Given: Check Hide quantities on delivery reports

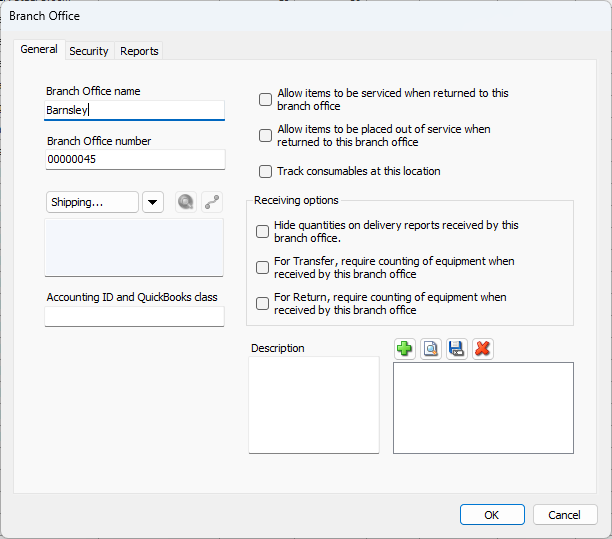Looking at the screenshot, I should tap(262, 231).
